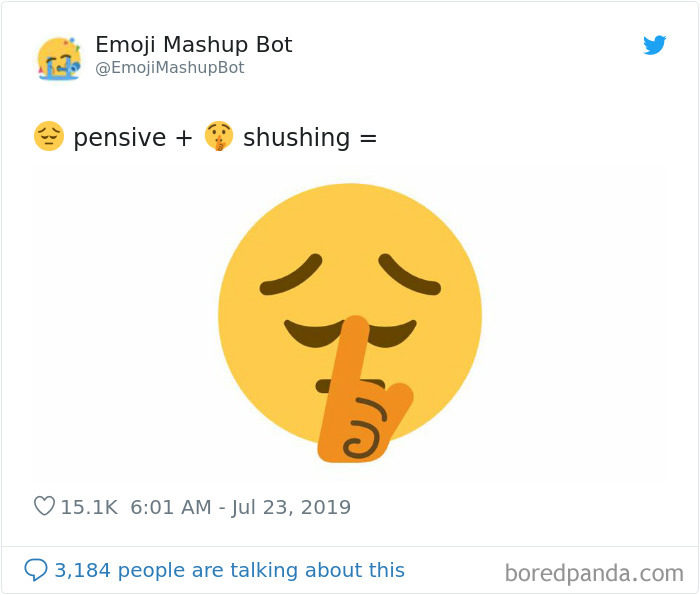Open the Twitter bird logo
The width and height of the screenshot is (700, 595).
pos(655,45)
